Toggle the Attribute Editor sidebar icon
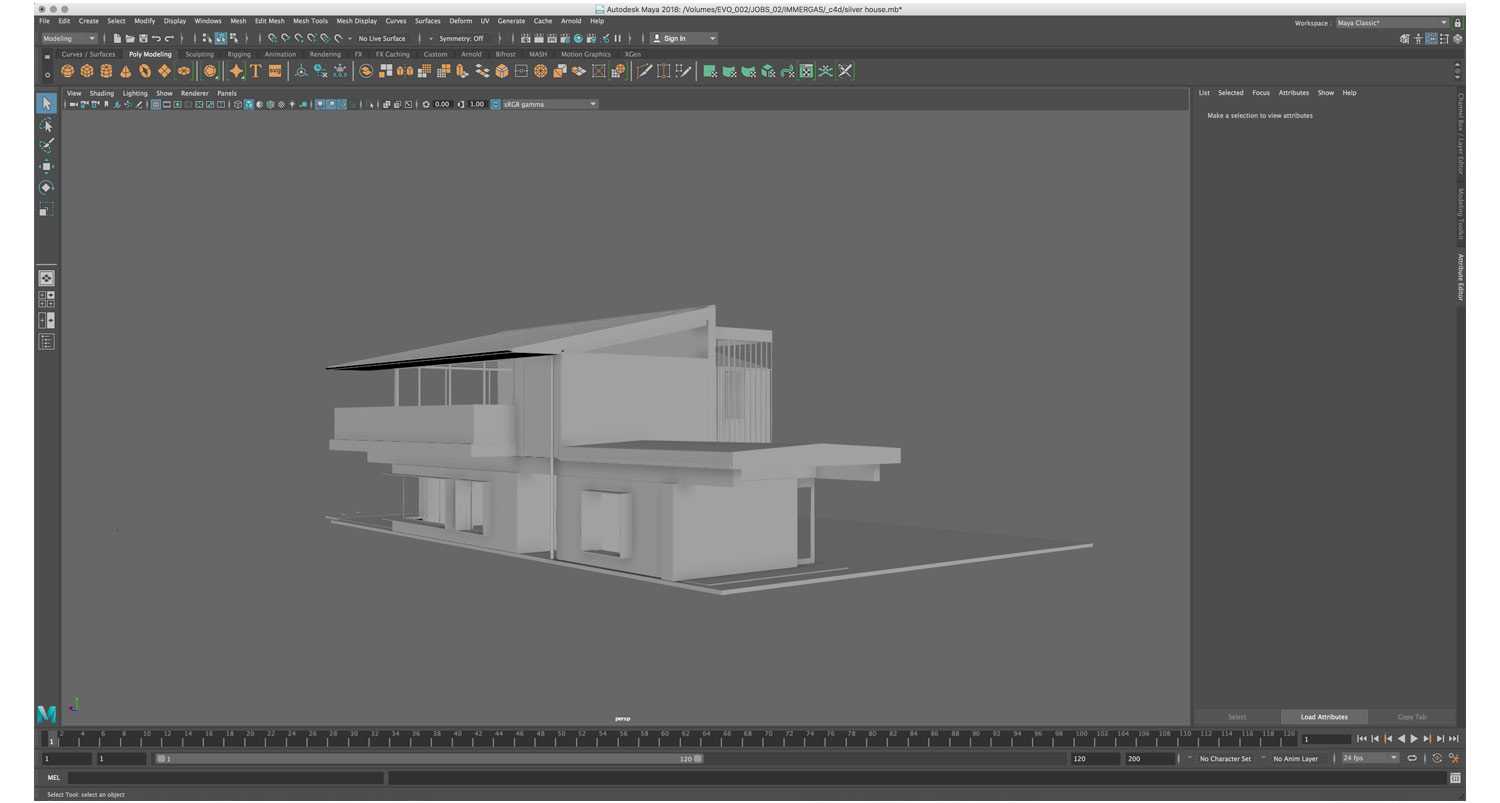 1432,38
